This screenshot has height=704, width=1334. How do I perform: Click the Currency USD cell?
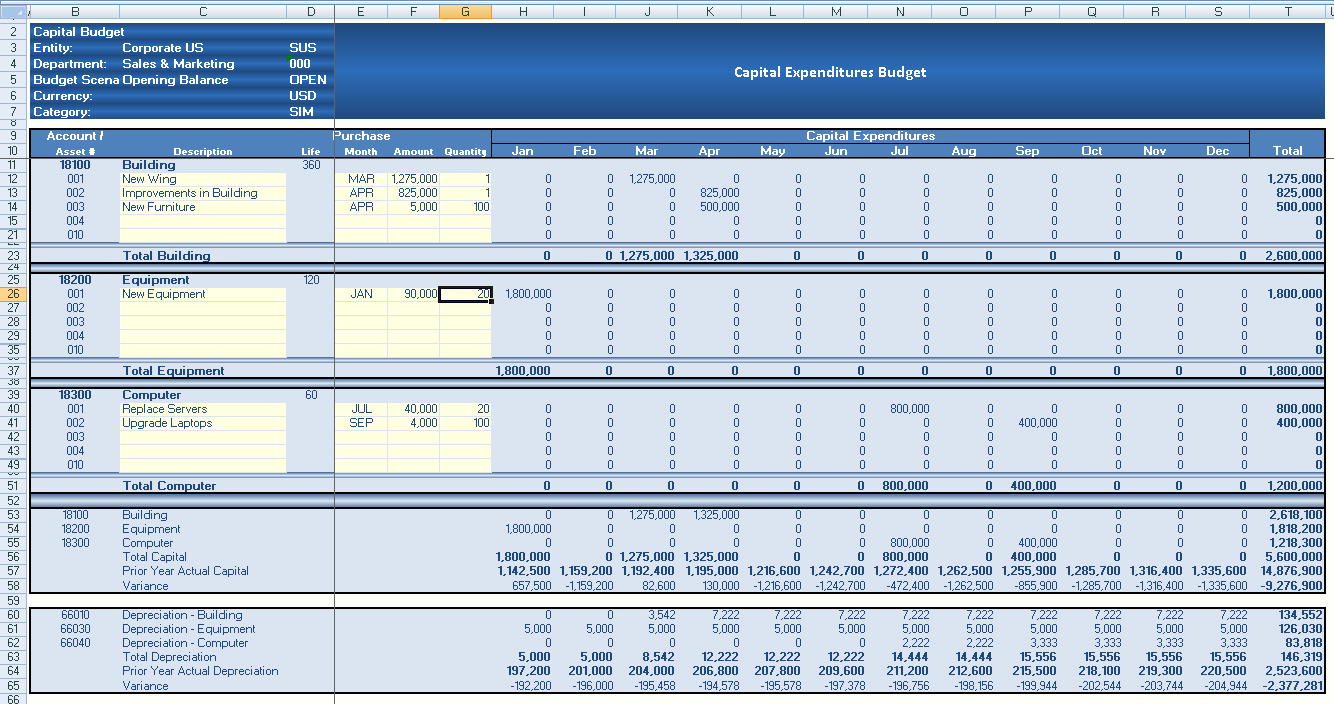(302, 96)
